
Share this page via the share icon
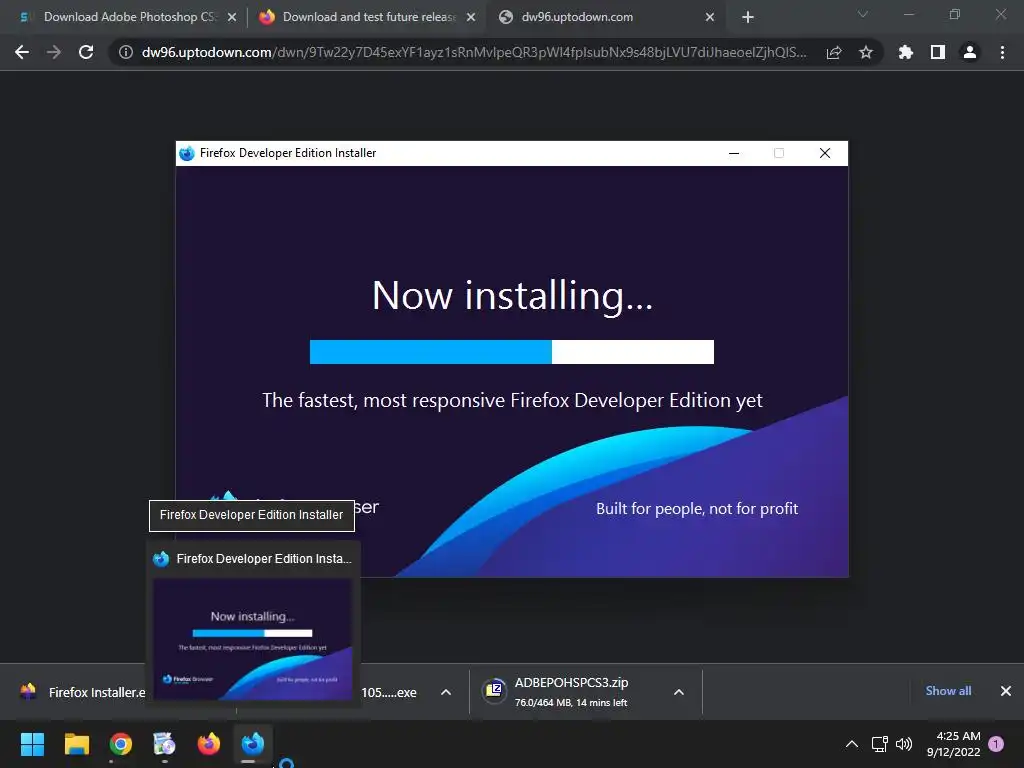(x=834, y=52)
